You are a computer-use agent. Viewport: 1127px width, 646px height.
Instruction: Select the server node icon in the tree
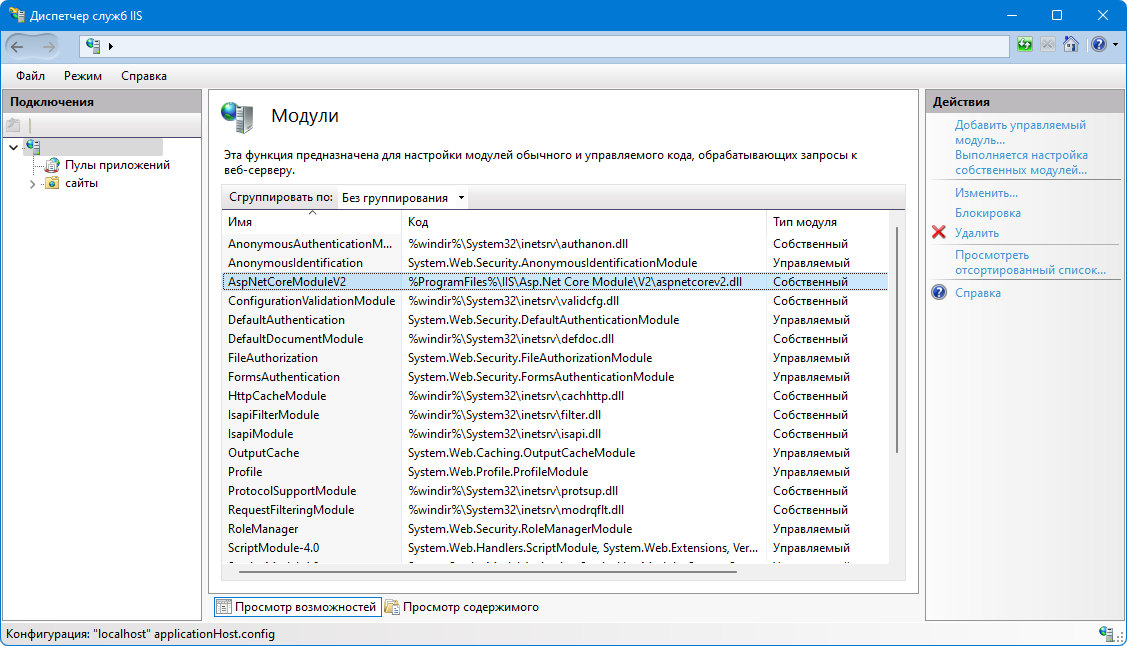pos(32,147)
